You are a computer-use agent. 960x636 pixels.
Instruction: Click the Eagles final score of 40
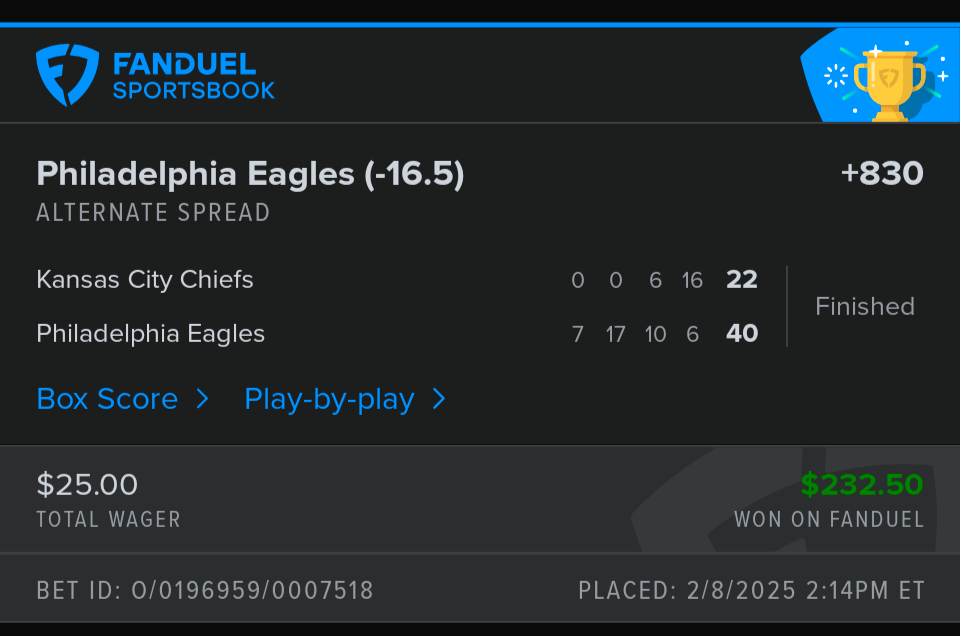(741, 334)
